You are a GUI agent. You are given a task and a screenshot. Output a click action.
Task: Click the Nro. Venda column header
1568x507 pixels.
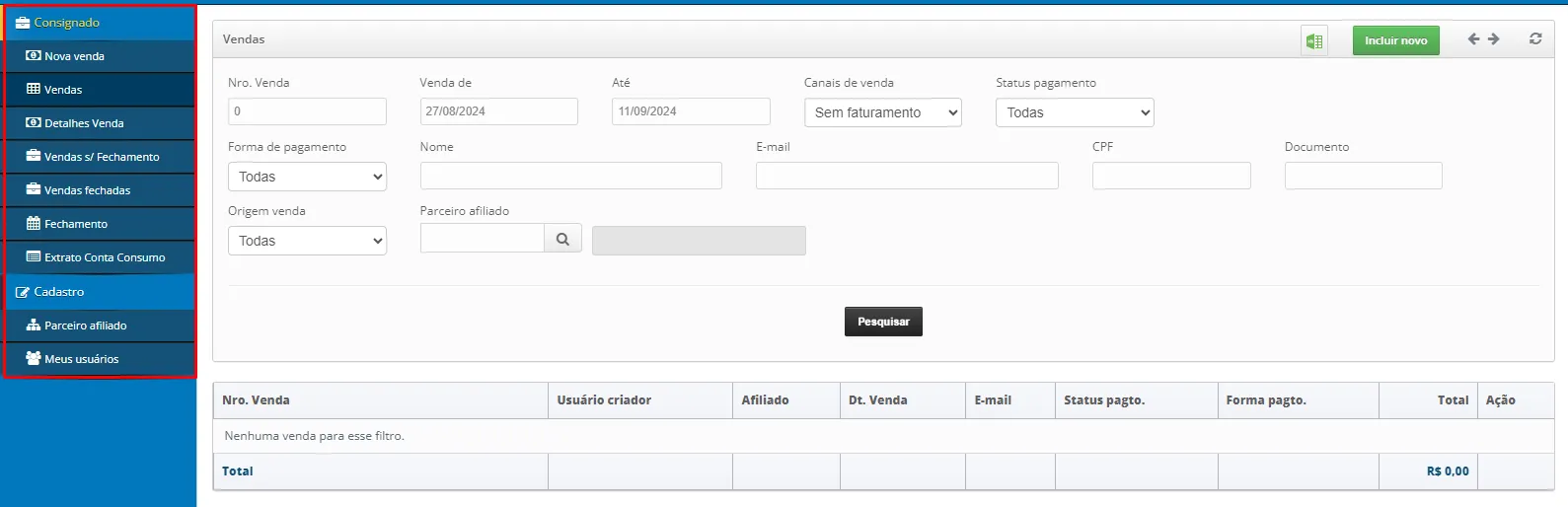click(x=257, y=400)
